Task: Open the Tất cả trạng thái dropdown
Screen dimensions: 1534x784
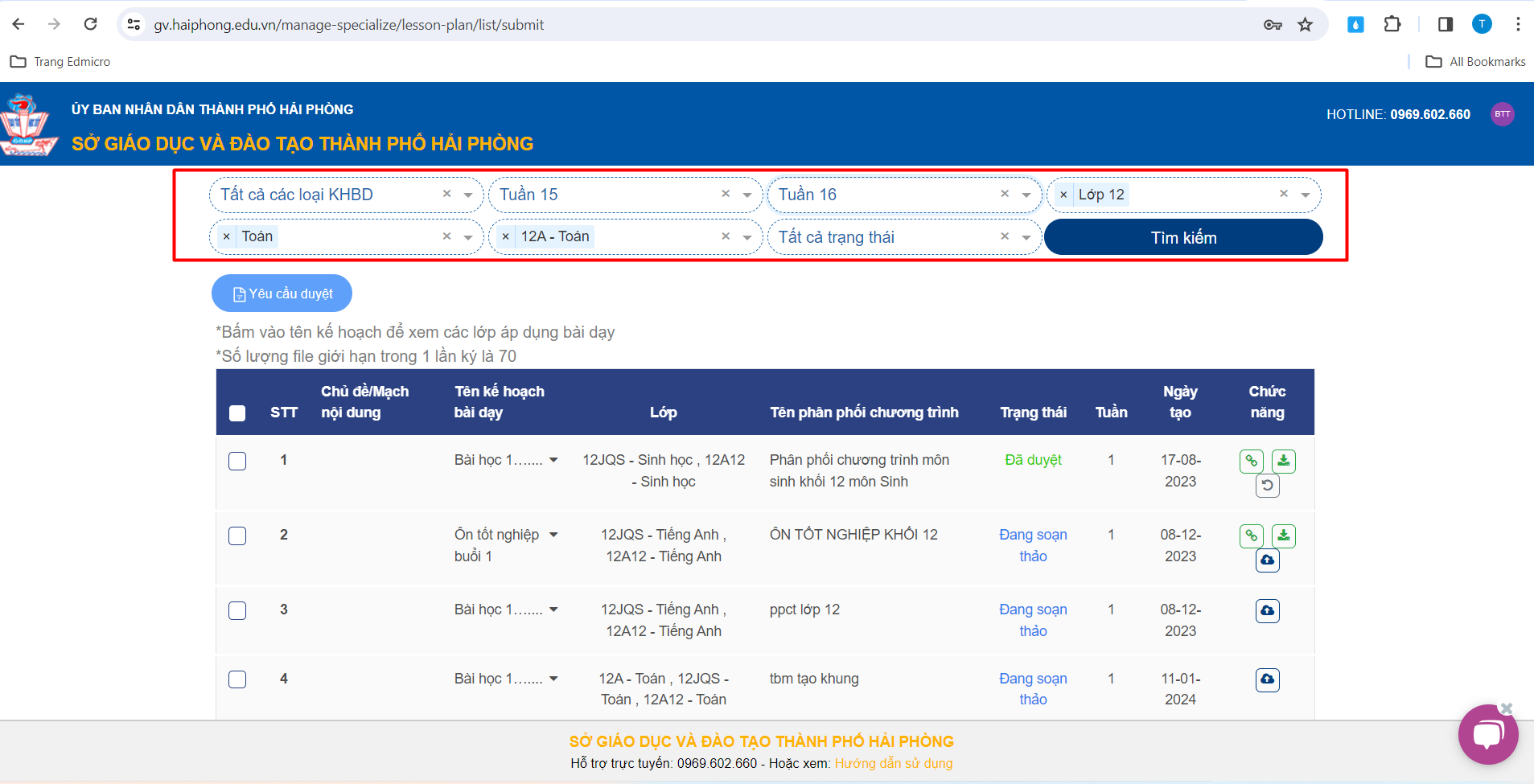Action: tap(1026, 237)
